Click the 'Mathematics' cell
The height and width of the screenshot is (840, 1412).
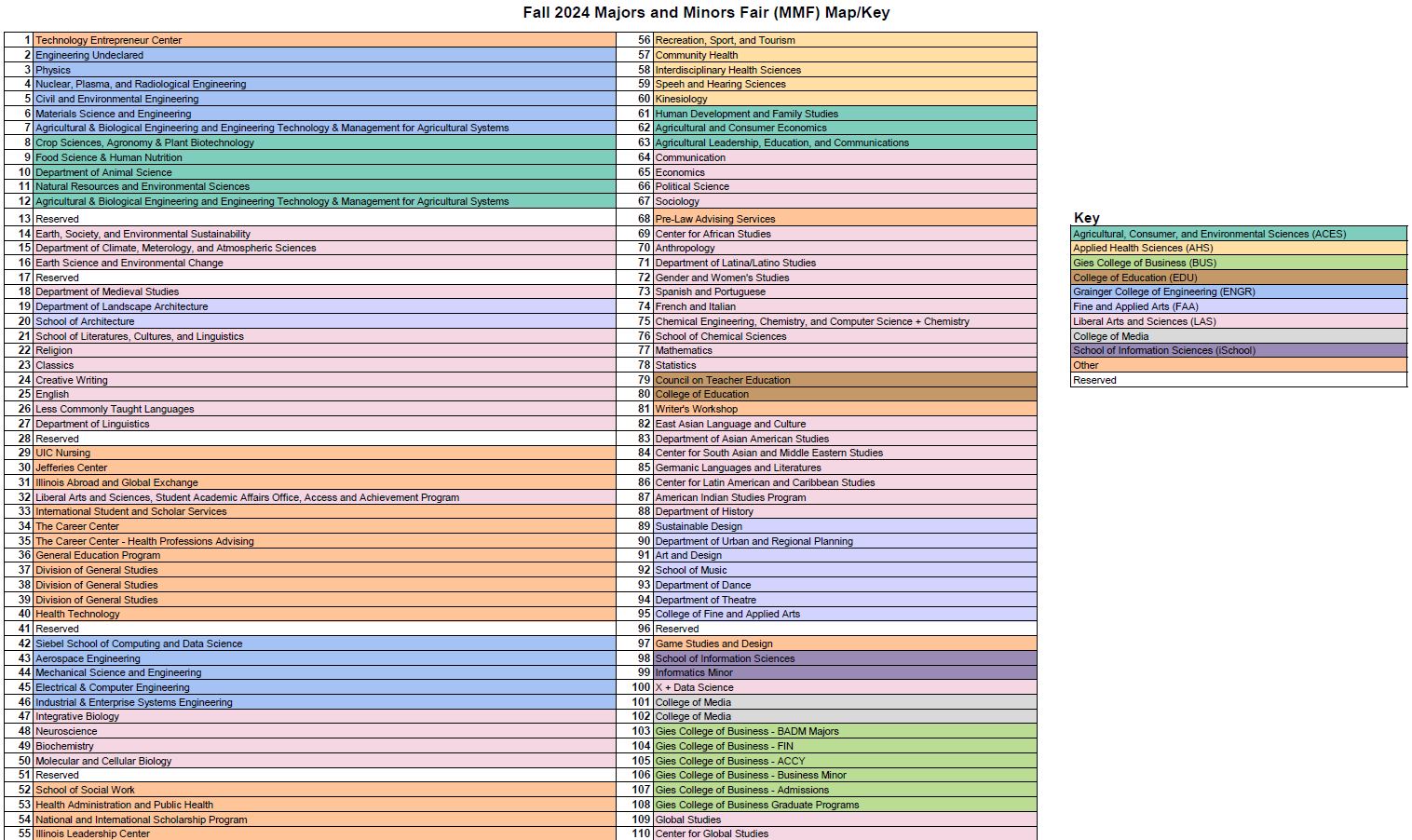[845, 350]
